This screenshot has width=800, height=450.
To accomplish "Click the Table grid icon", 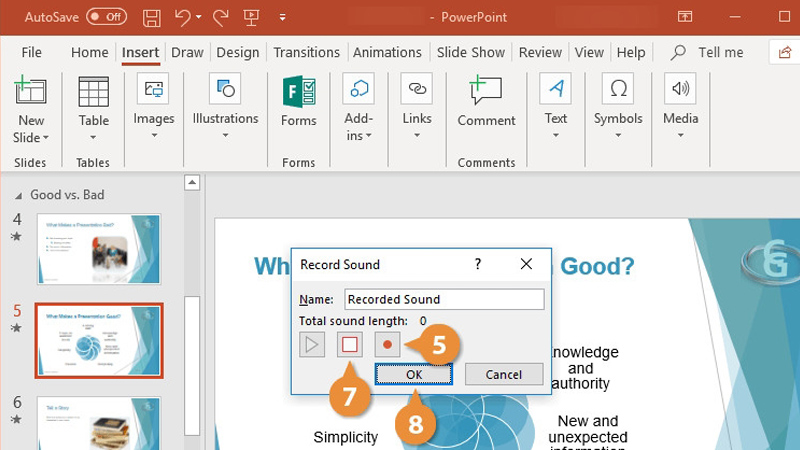I will [x=93, y=92].
